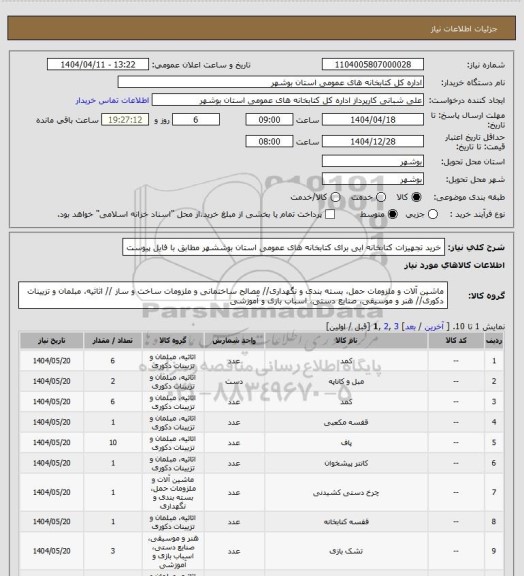Click the response deadline date 1404/04/18
The height and width of the screenshot is (576, 524).
point(373,120)
